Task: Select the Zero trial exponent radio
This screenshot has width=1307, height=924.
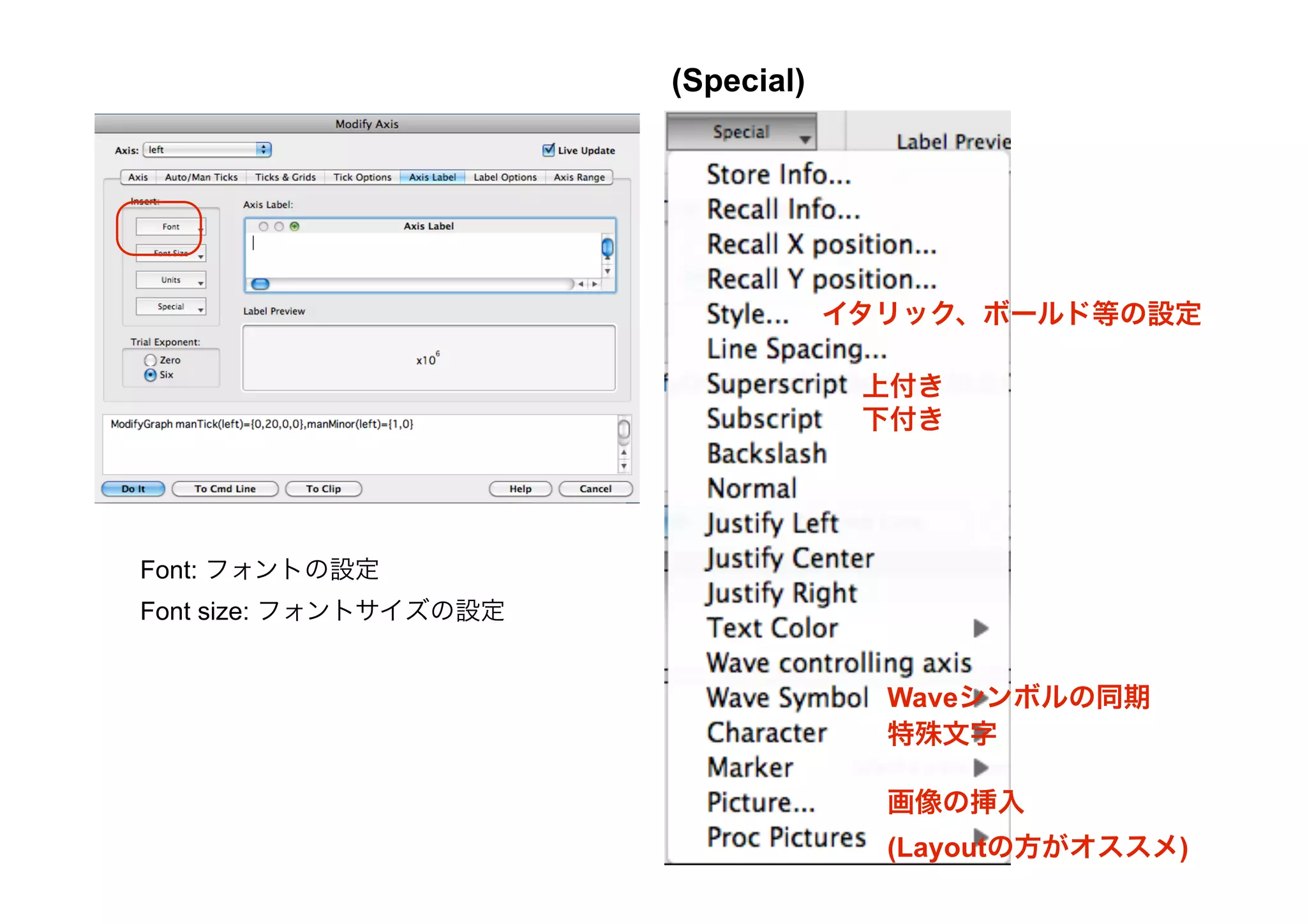Action: (150, 361)
